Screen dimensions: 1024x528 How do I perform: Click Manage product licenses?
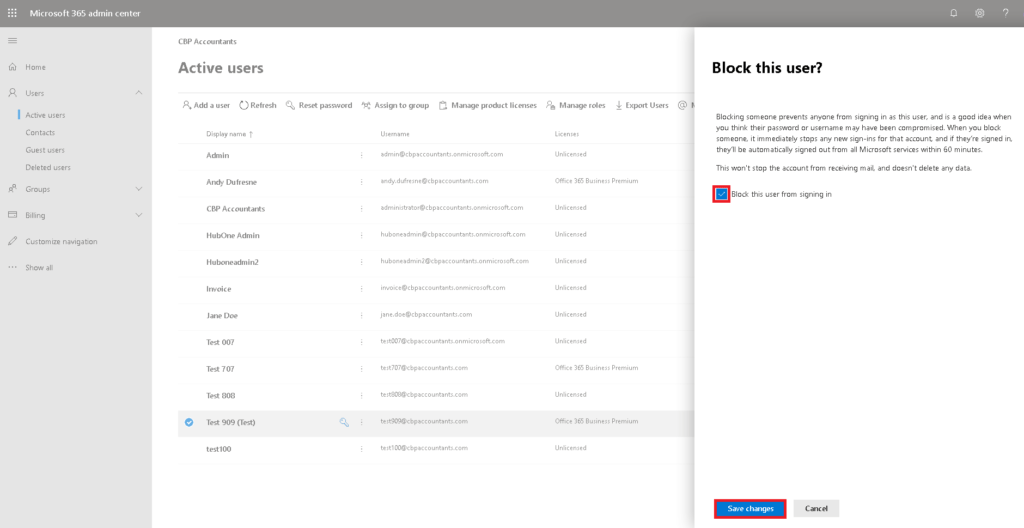click(x=487, y=105)
